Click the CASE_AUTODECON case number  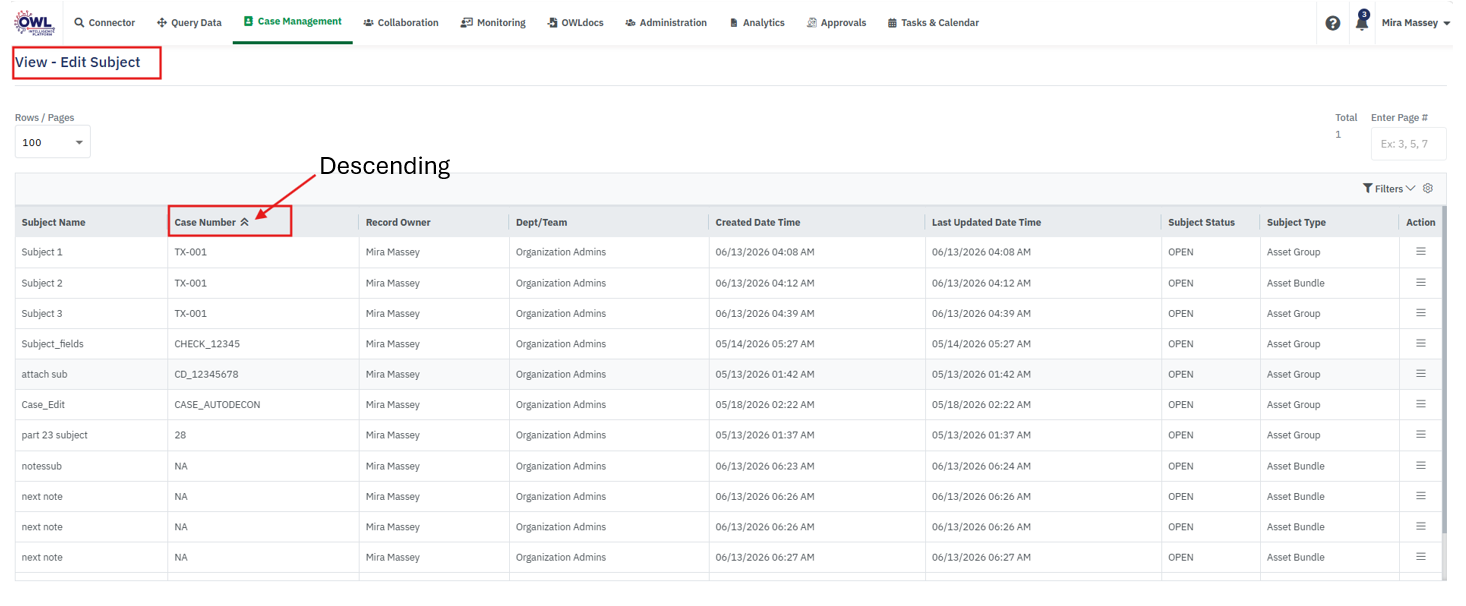pos(217,405)
